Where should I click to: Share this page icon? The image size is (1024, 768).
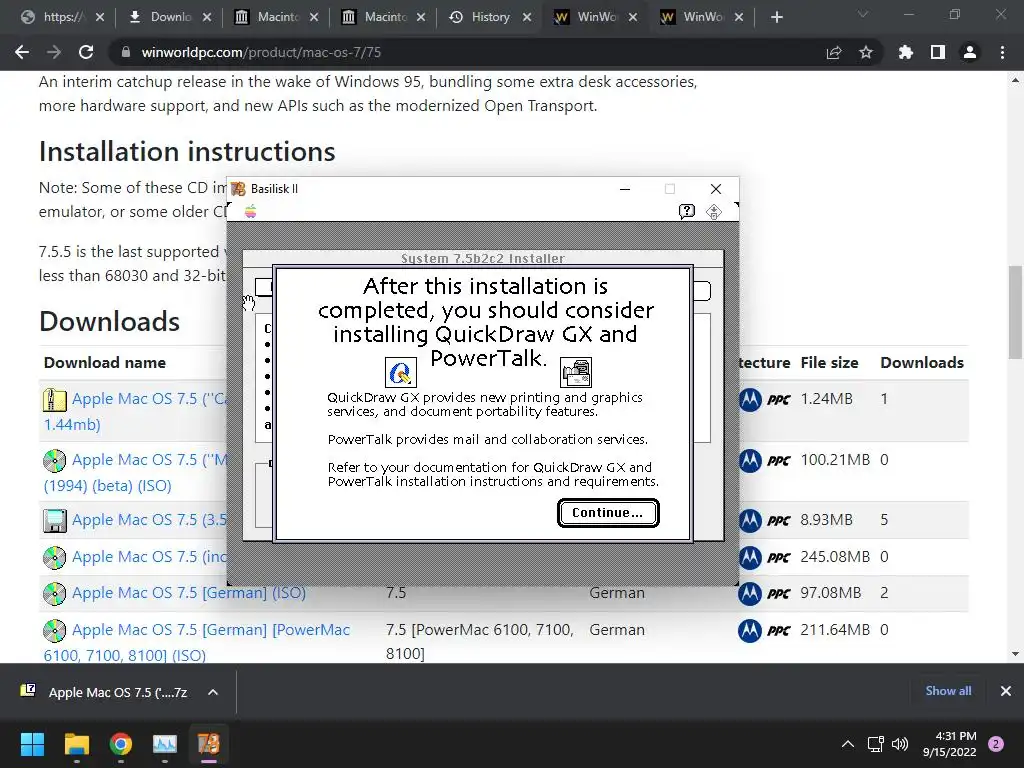coord(834,52)
